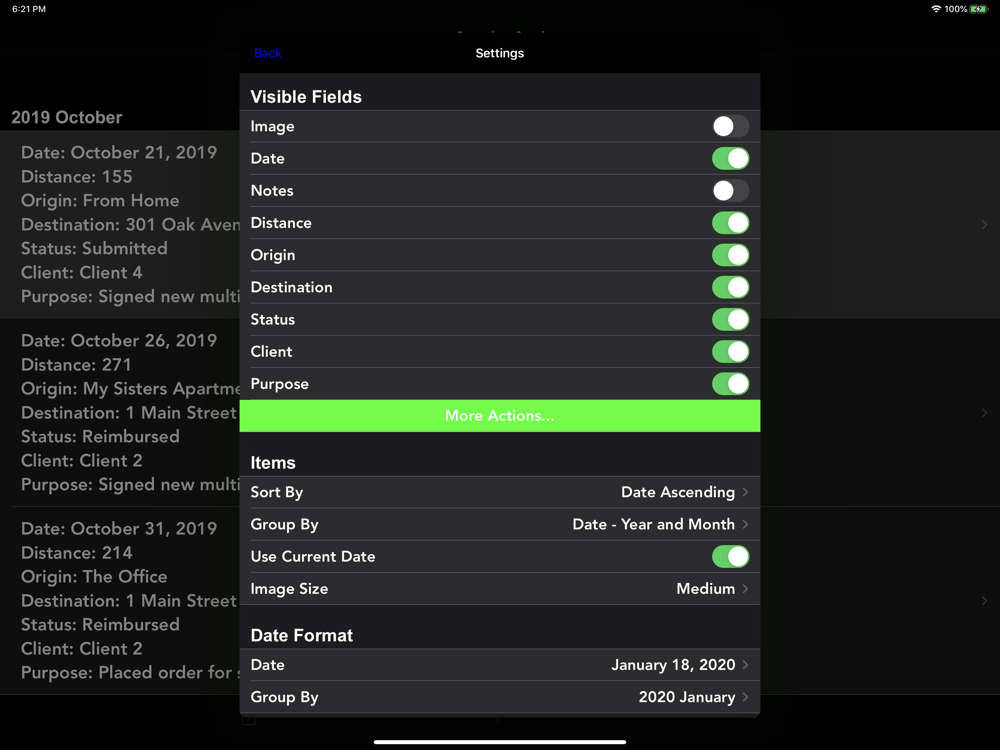Turn off the Status field toggle
The image size is (1000, 750).
coord(730,320)
